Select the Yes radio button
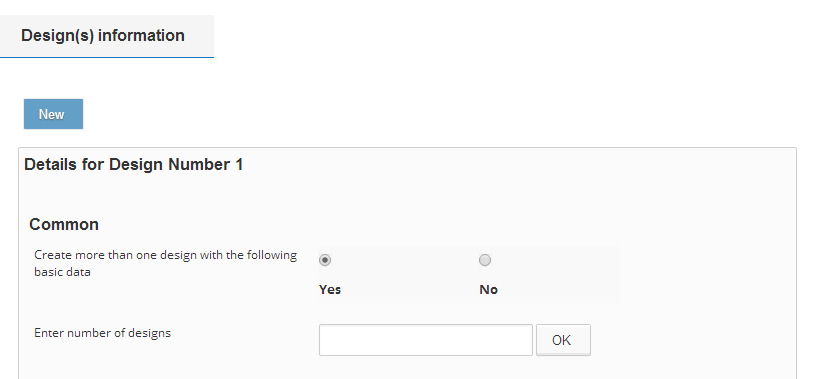The height and width of the screenshot is (379, 814). pos(325,260)
